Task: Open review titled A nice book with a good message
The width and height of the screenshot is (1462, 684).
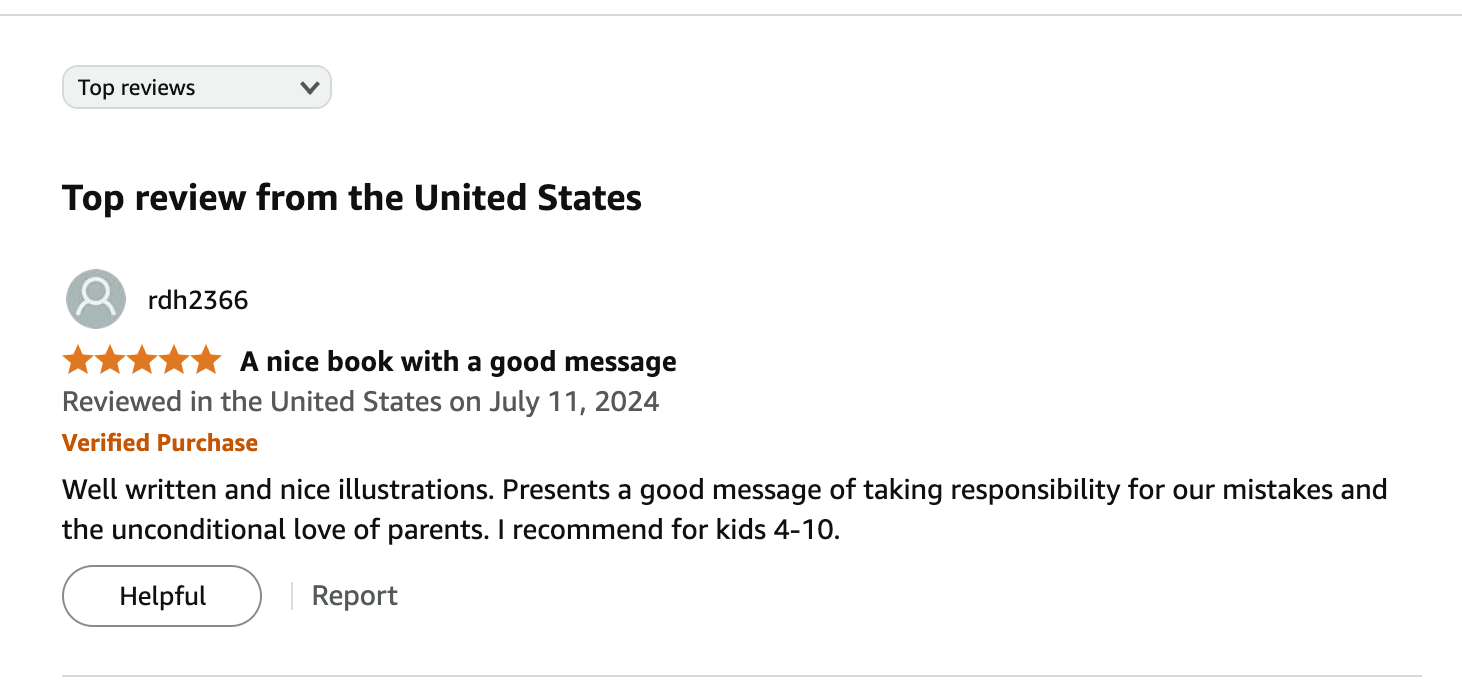Action: 458,362
